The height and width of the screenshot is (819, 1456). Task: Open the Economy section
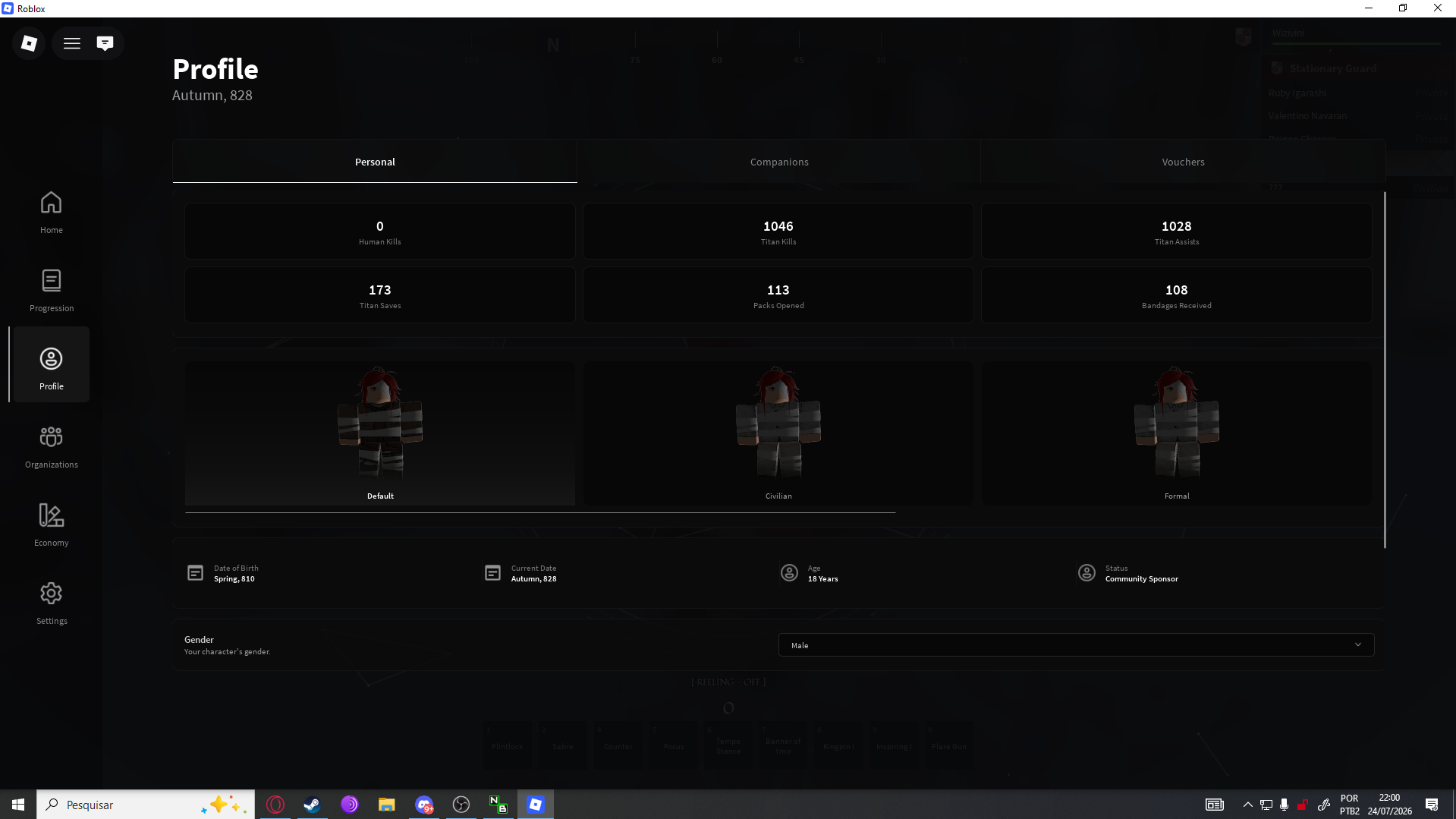pyautogui.click(x=52, y=524)
